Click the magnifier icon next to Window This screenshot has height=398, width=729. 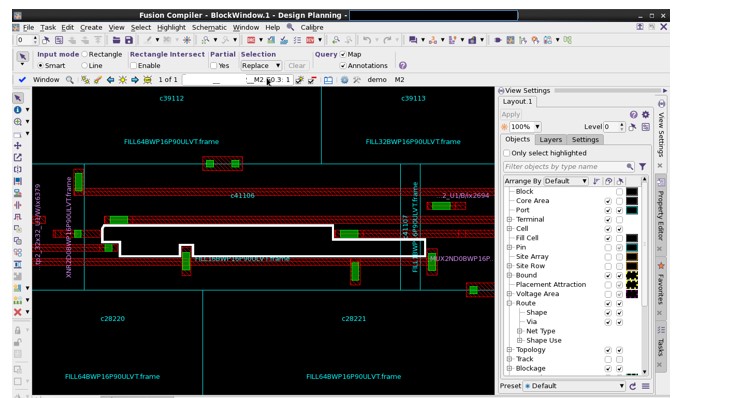coord(69,80)
